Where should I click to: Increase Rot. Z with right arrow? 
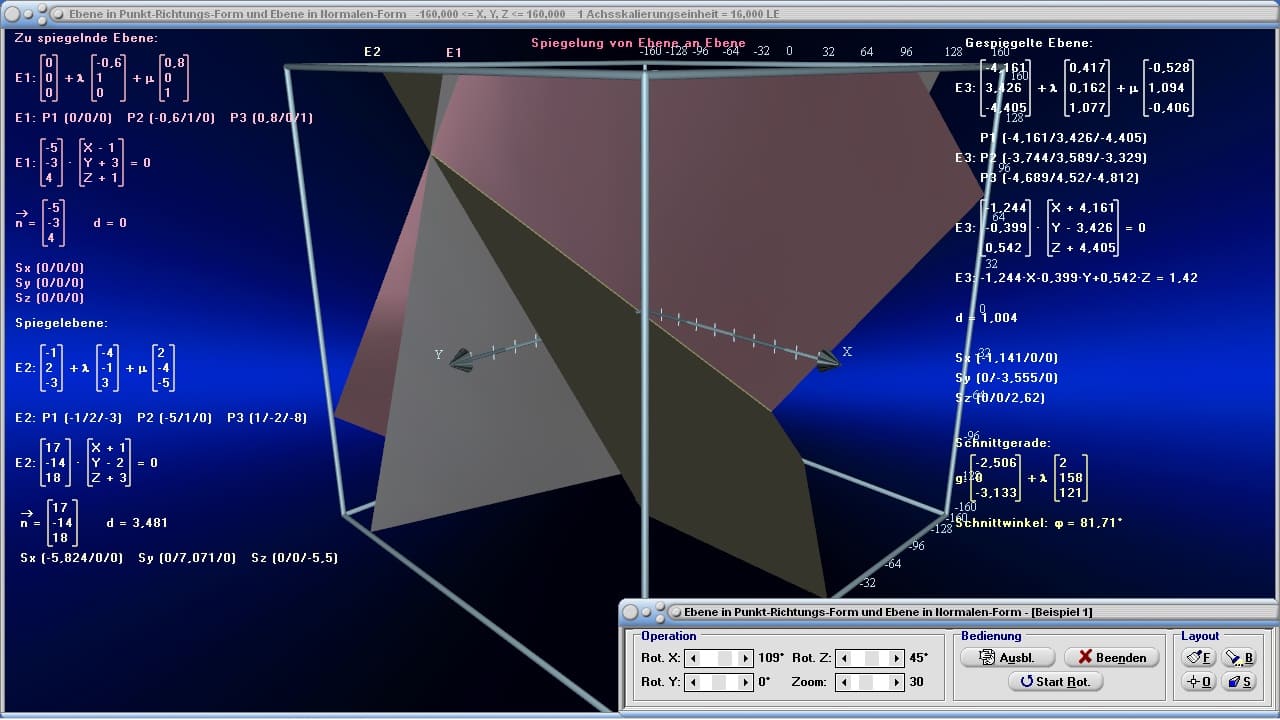[x=897, y=658]
